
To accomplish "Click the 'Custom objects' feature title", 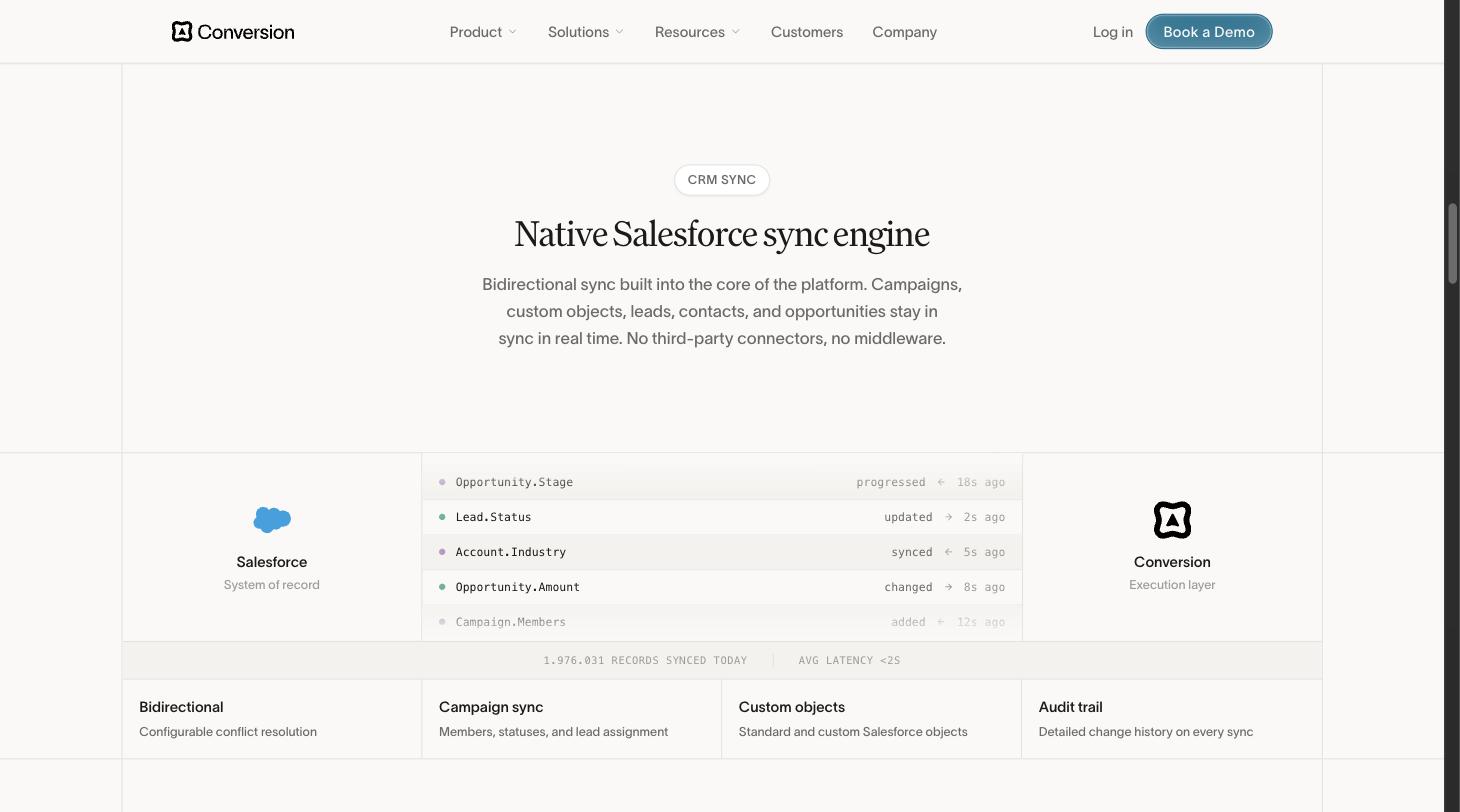I will 792,707.
